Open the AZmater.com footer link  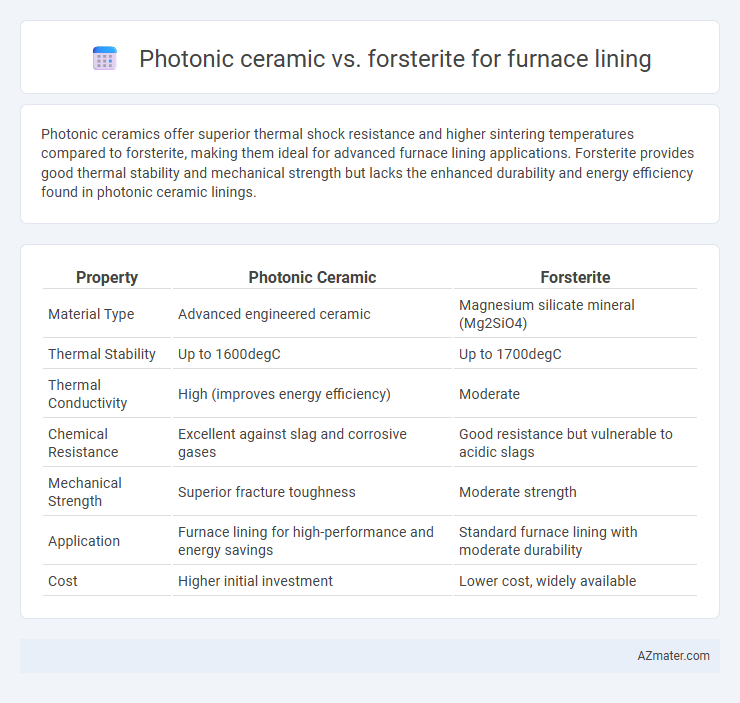coord(673,656)
